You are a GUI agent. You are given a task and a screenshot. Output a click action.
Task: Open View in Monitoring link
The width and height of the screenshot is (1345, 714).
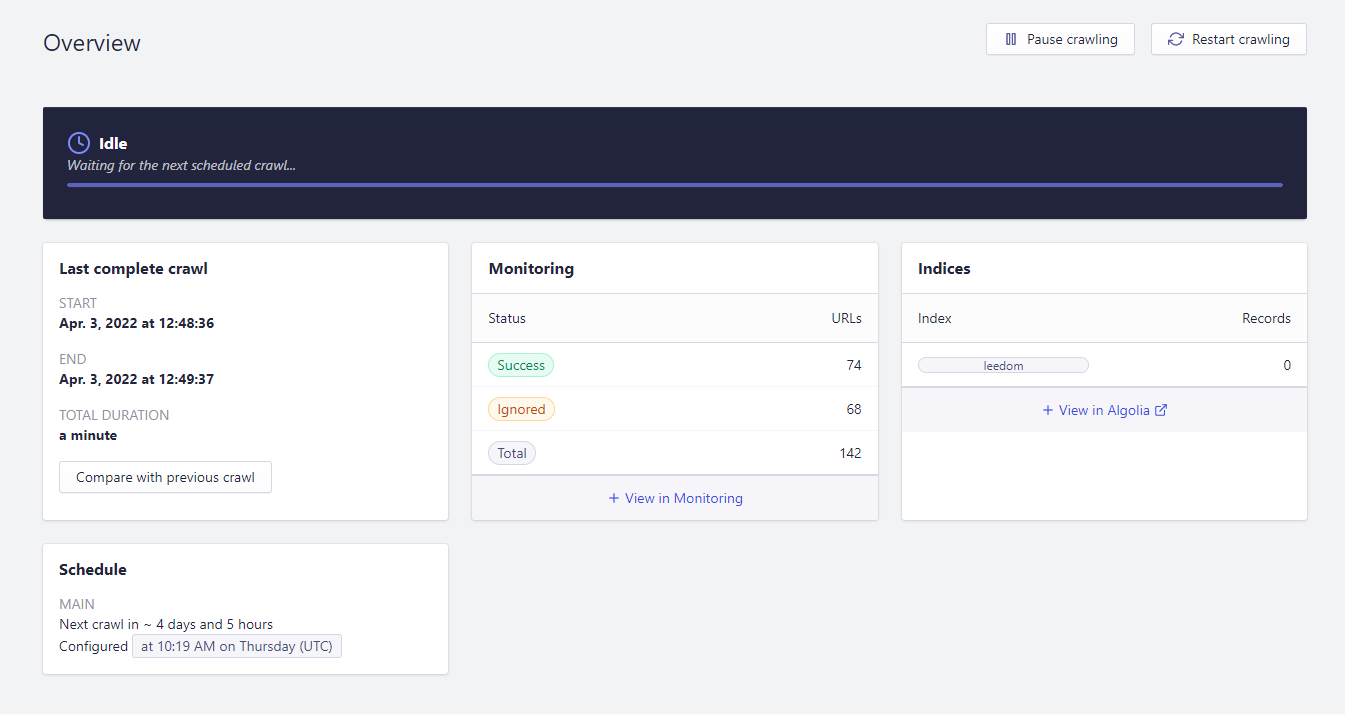coord(682,497)
